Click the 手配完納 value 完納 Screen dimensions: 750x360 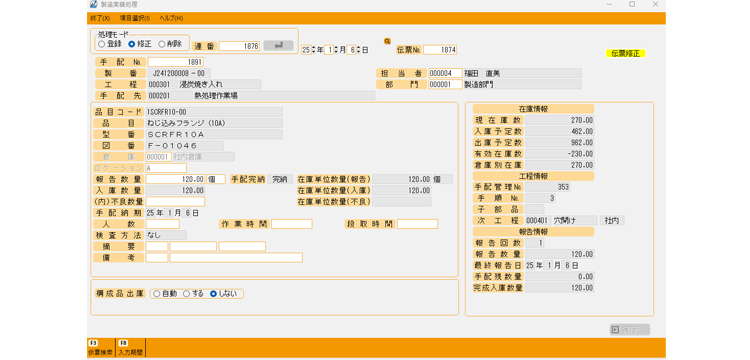pyautogui.click(x=280, y=179)
